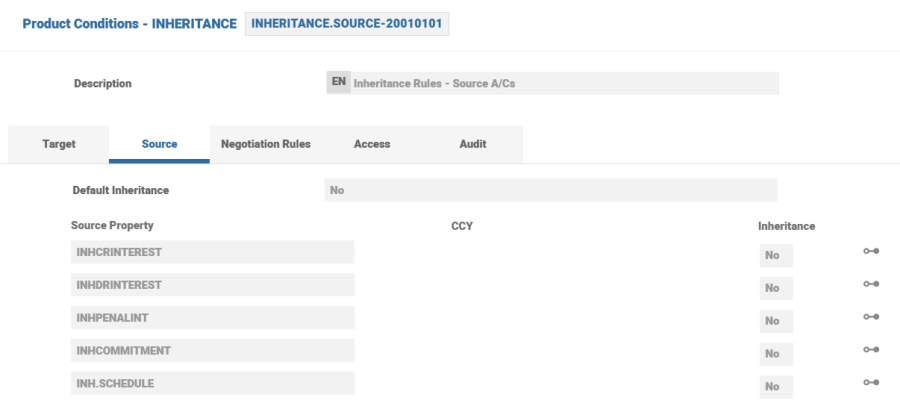The width and height of the screenshot is (900, 418).
Task: Click link icon beside INH.SCHEDULE row
Action: (870, 383)
